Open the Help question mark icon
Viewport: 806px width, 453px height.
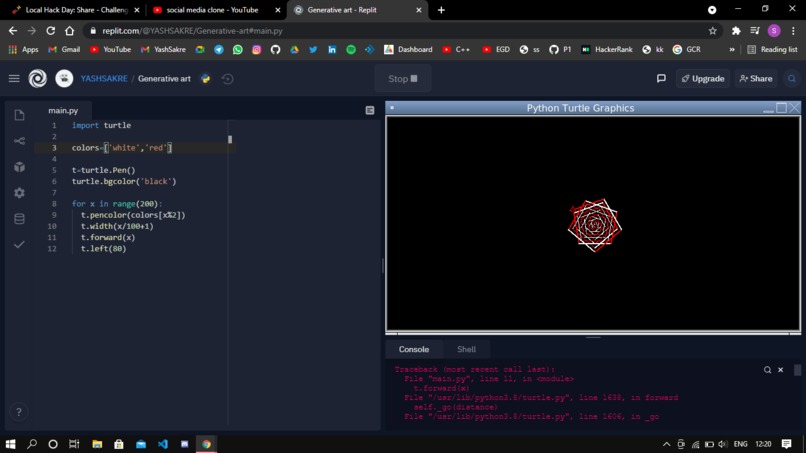click(19, 412)
